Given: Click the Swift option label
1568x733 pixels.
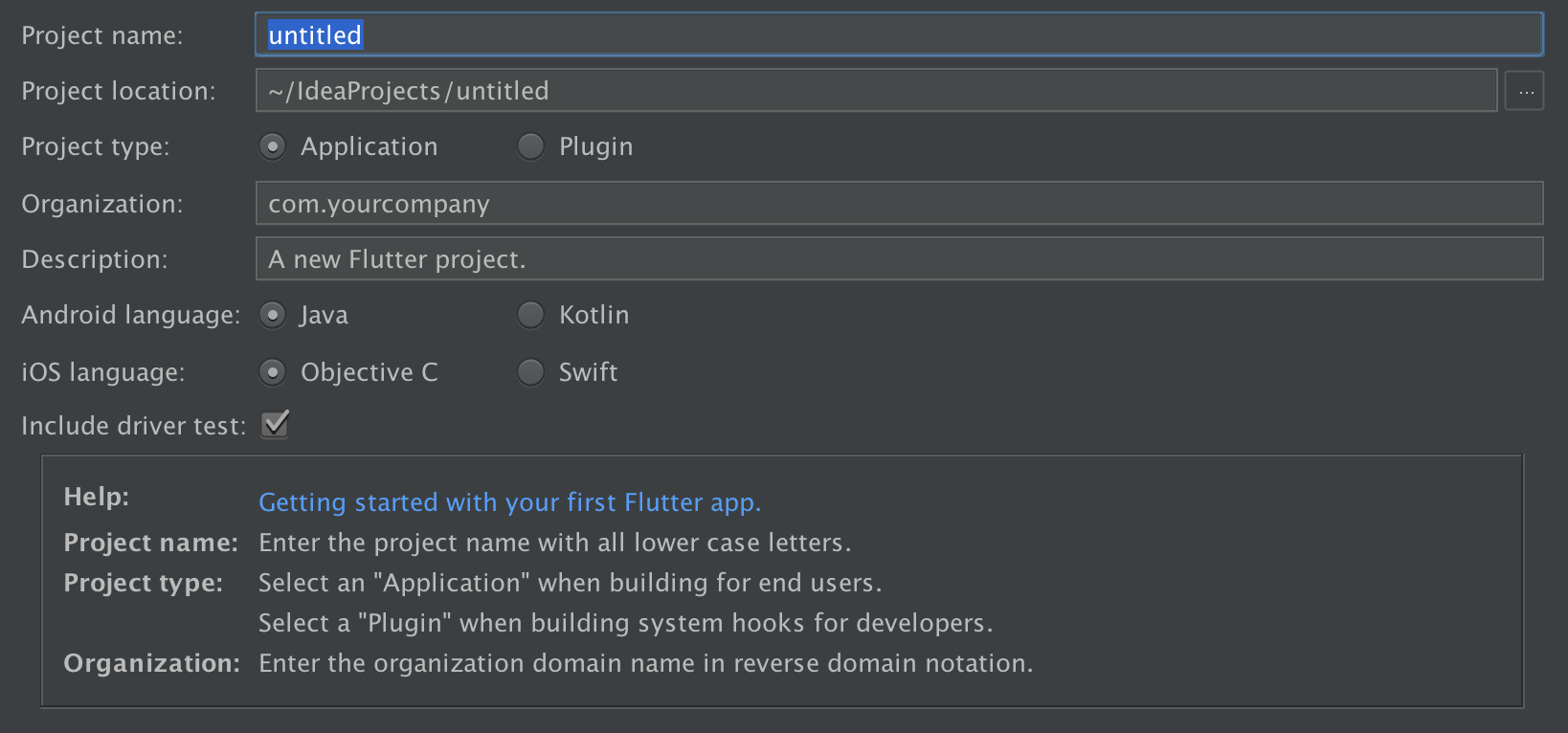Looking at the screenshot, I should tap(588, 372).
